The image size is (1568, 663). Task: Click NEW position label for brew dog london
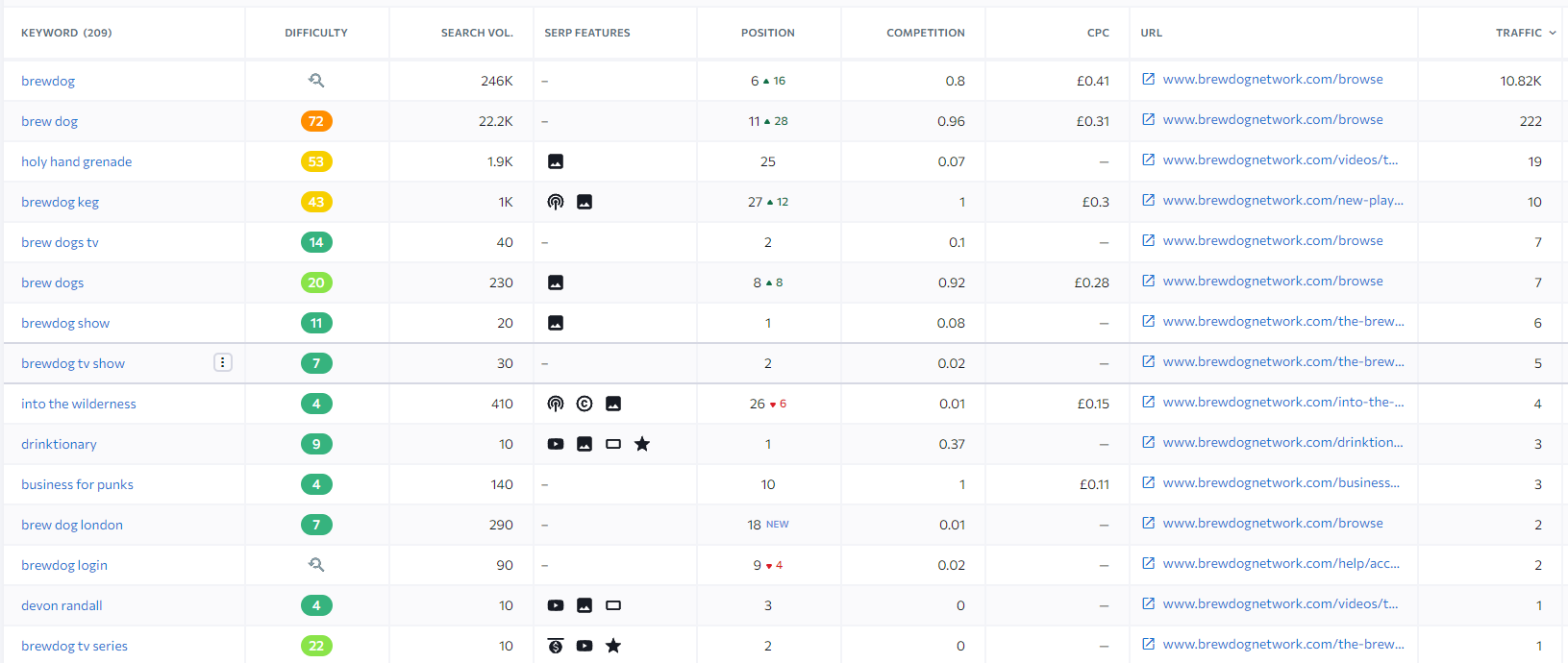(778, 525)
